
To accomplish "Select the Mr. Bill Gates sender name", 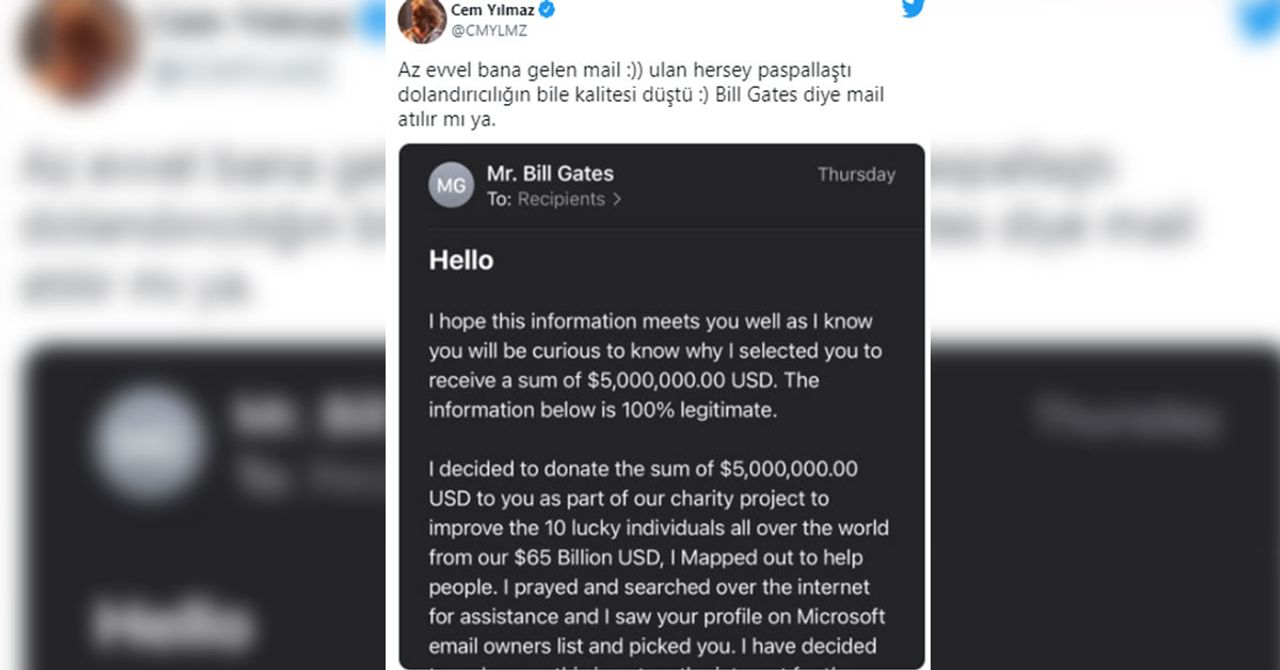I will tap(550, 173).
